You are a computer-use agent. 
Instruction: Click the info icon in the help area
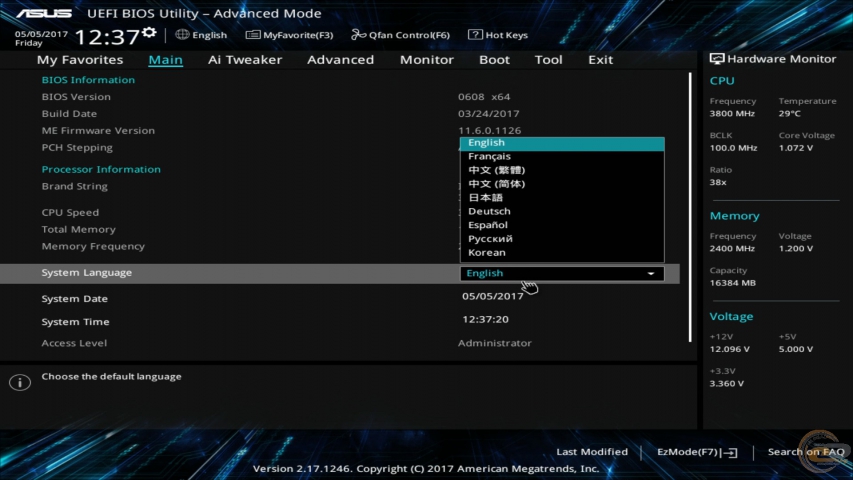pos(20,383)
